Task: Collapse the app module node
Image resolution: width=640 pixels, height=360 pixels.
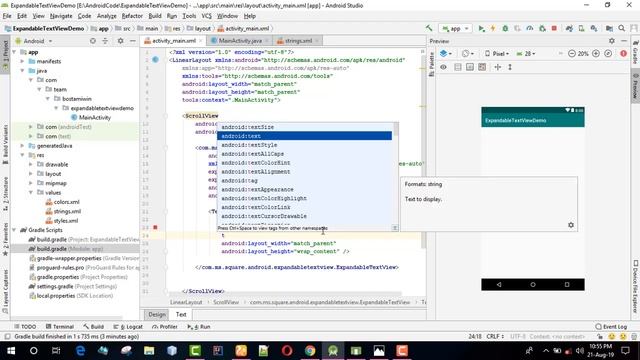Action: click(14, 52)
